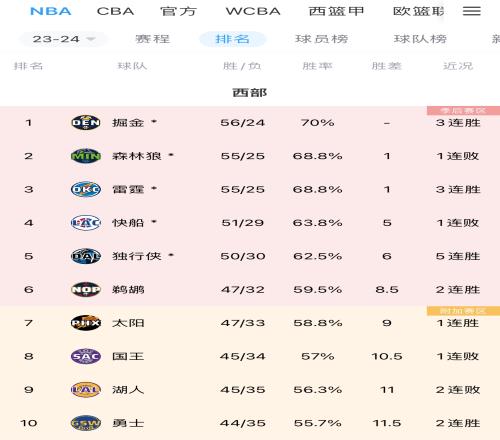Image resolution: width=500 pixels, height=440 pixels.
Task: Click the 太阳 team name
Action: [128, 323]
